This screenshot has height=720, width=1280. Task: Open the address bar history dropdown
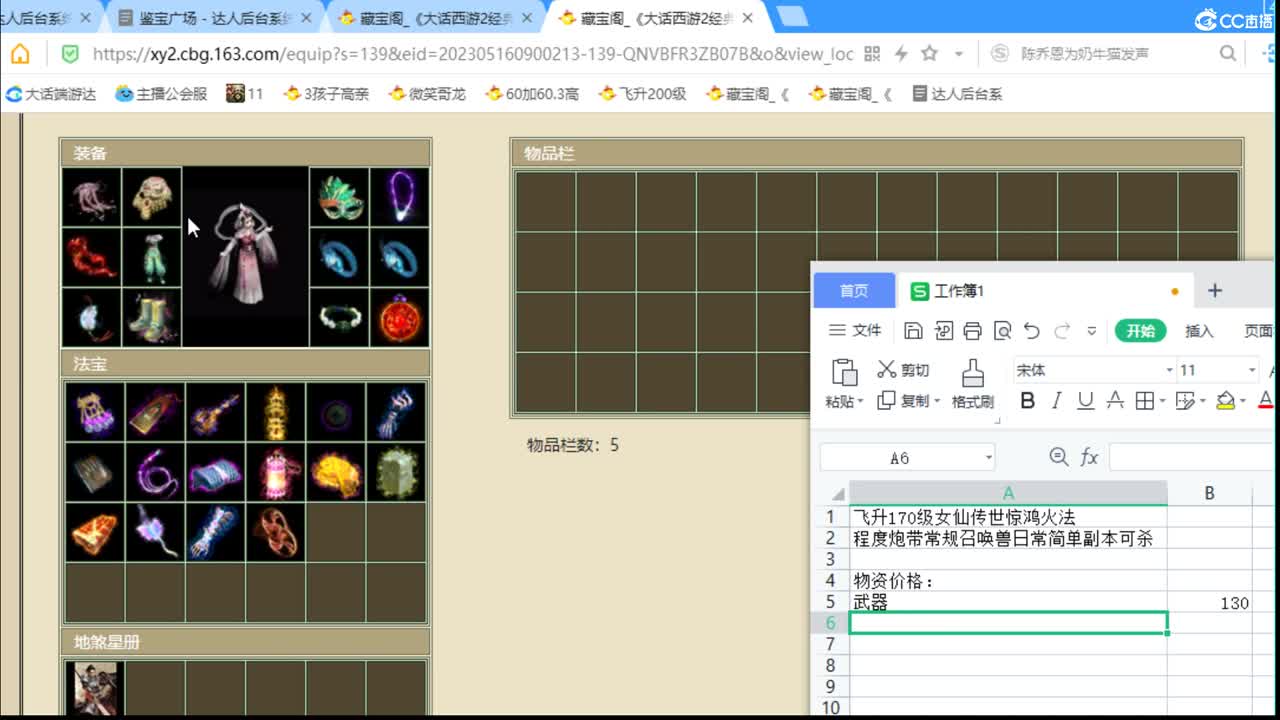[x=959, y=54]
